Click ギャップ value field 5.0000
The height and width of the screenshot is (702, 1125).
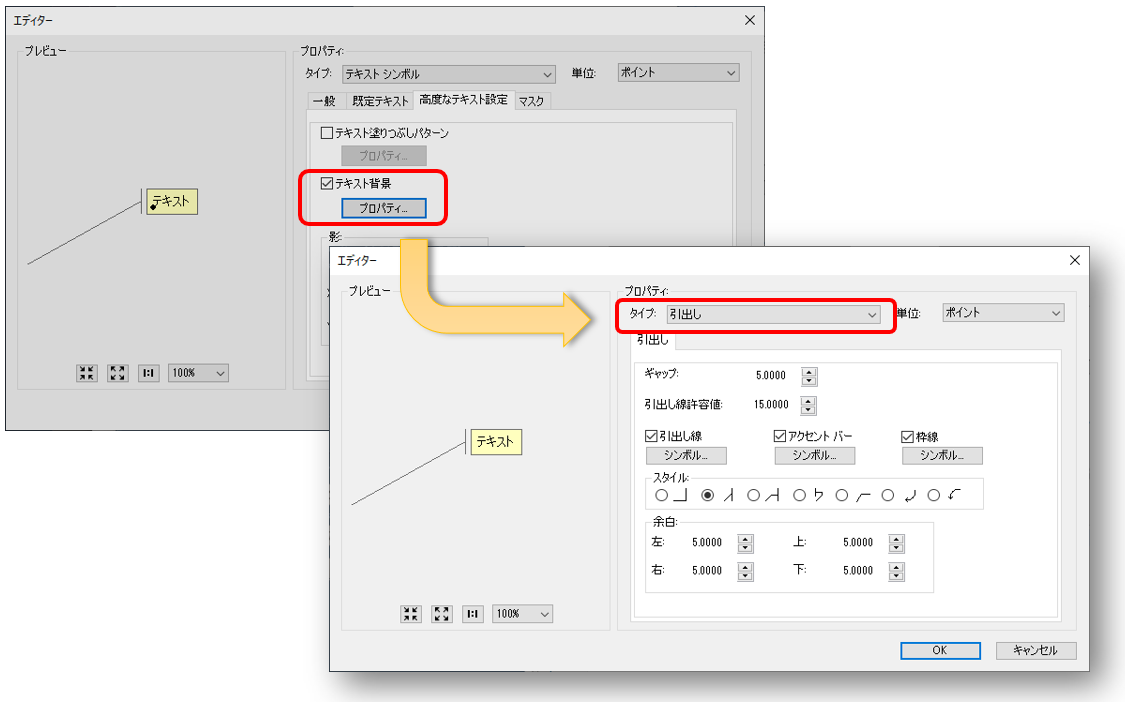pos(771,375)
